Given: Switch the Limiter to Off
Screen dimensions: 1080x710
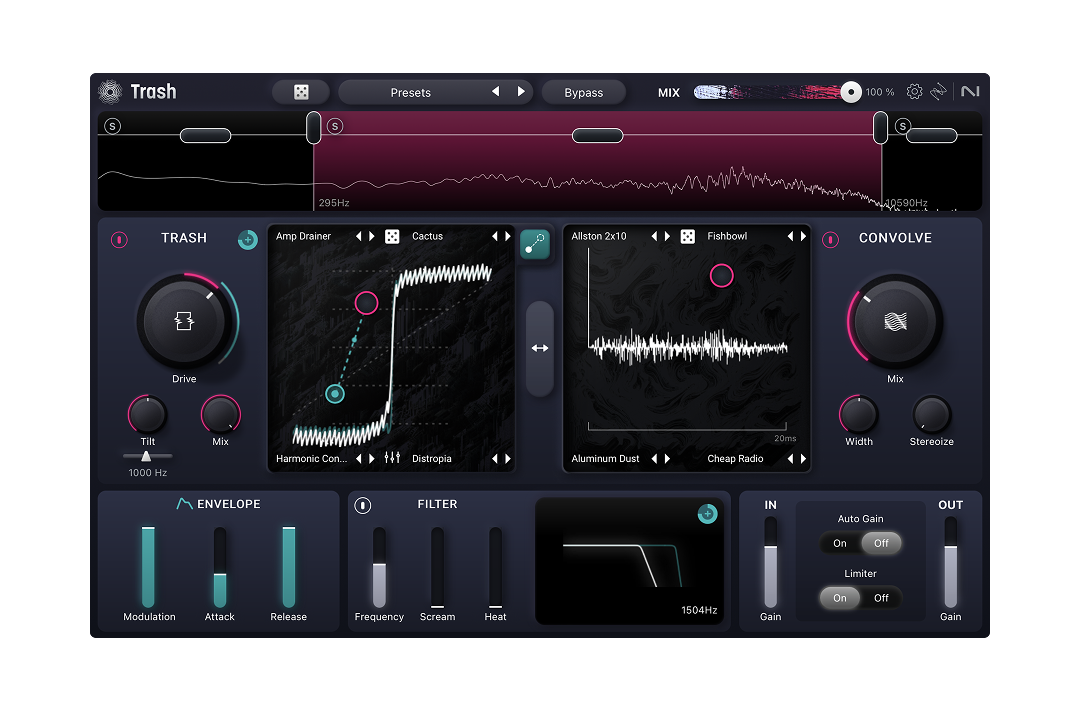Looking at the screenshot, I should 881,598.
